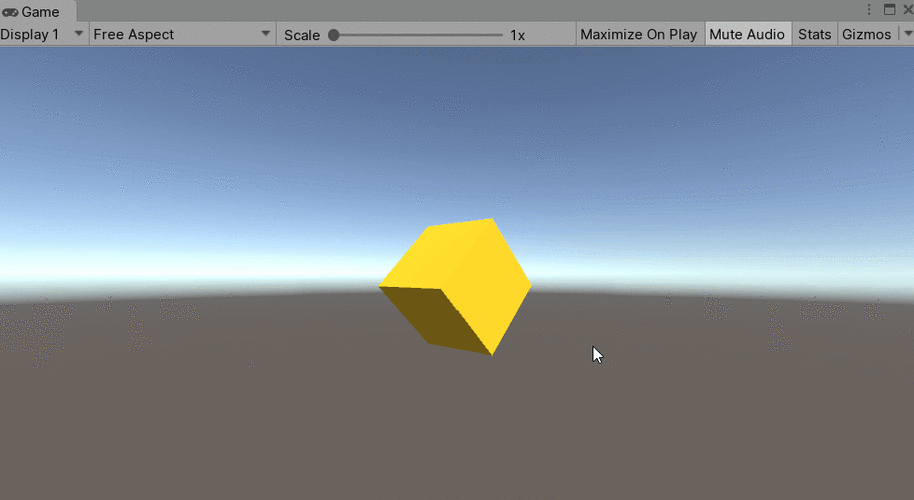
Task: Open the Display 1 dropdown
Action: 44,34
